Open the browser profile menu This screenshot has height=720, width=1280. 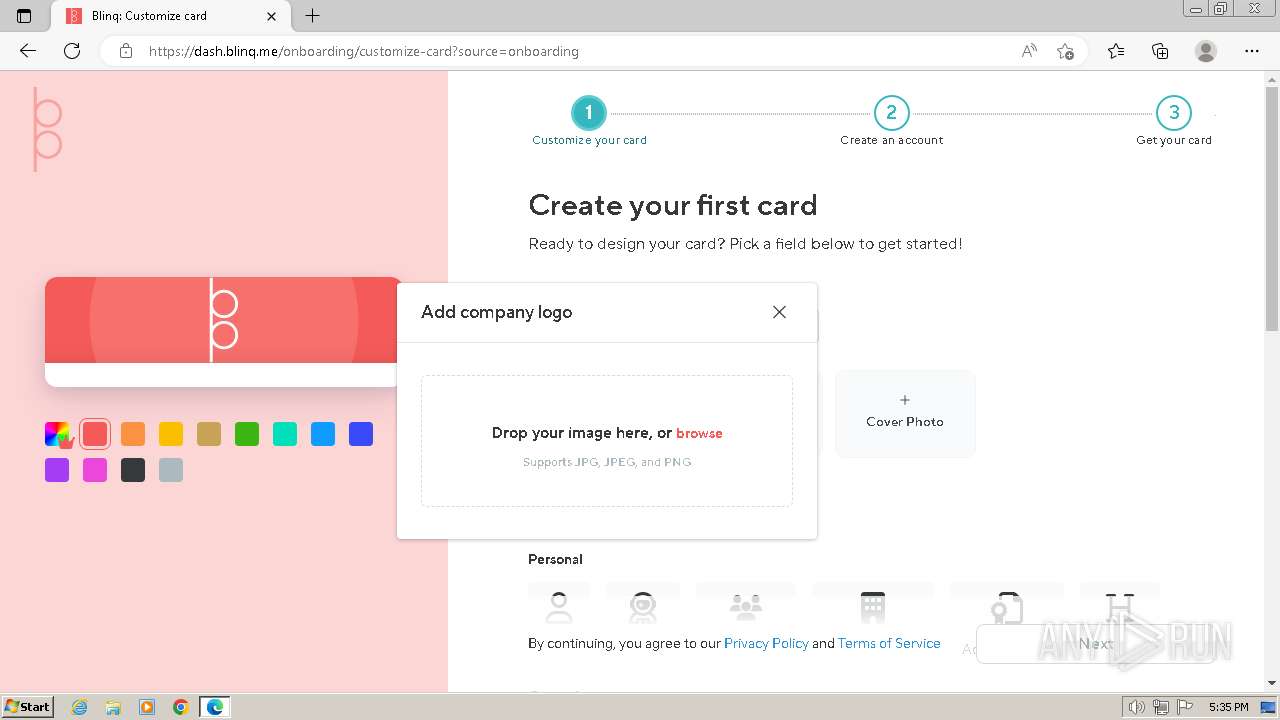(x=1206, y=51)
